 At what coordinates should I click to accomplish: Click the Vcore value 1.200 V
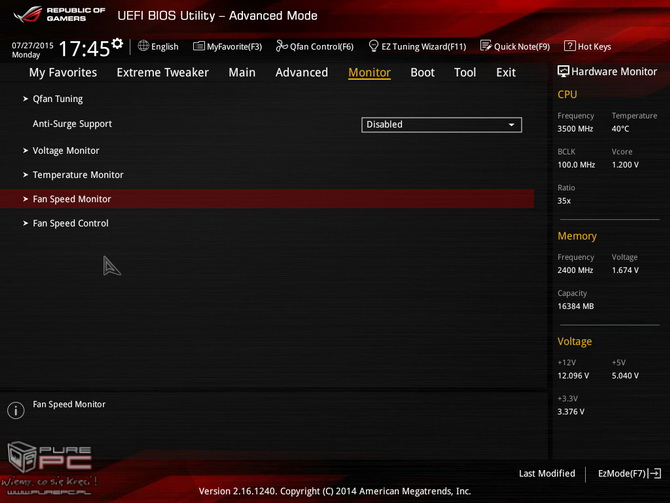(625, 165)
